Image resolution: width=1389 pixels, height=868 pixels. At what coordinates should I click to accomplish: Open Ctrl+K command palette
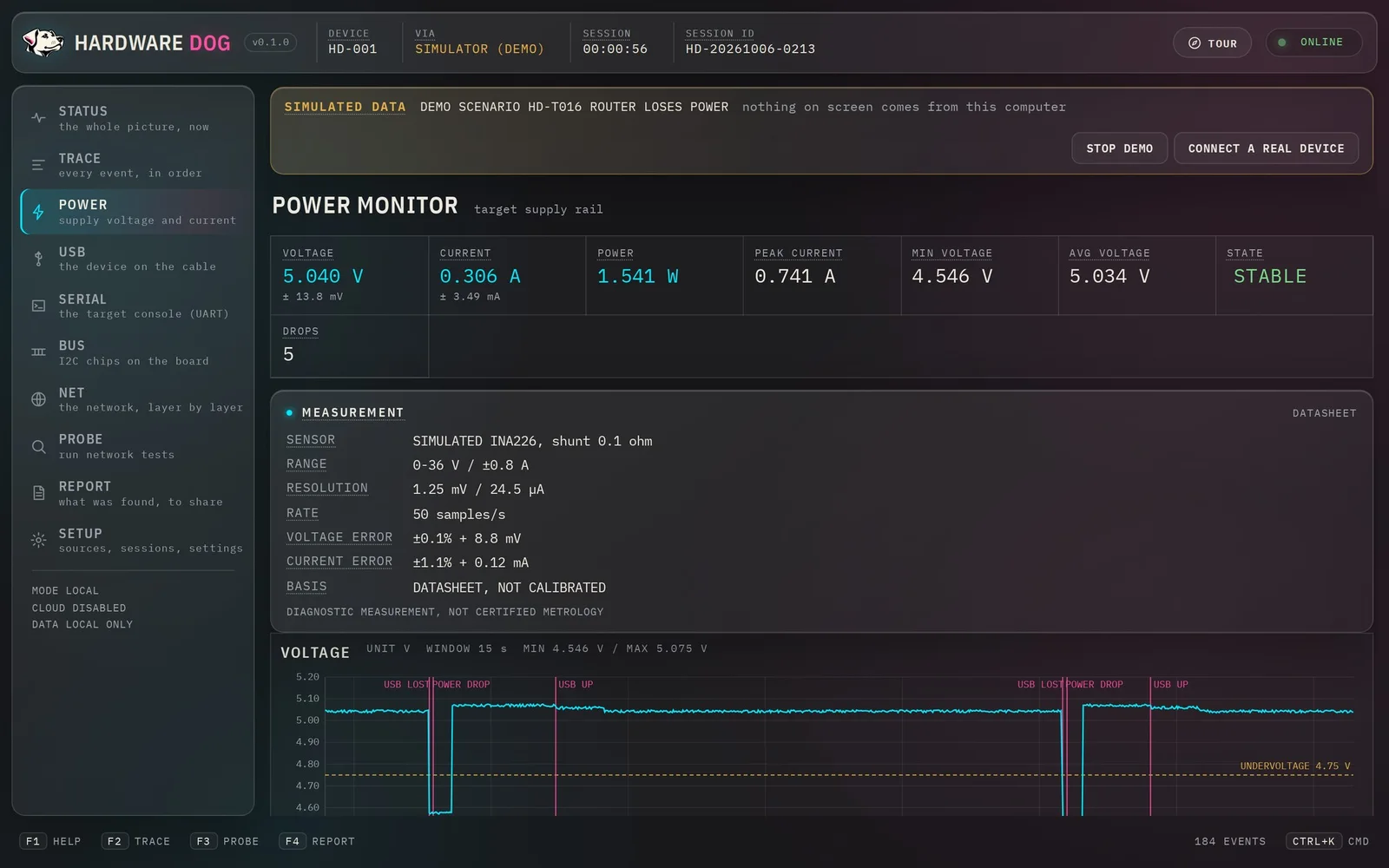pos(1327,841)
